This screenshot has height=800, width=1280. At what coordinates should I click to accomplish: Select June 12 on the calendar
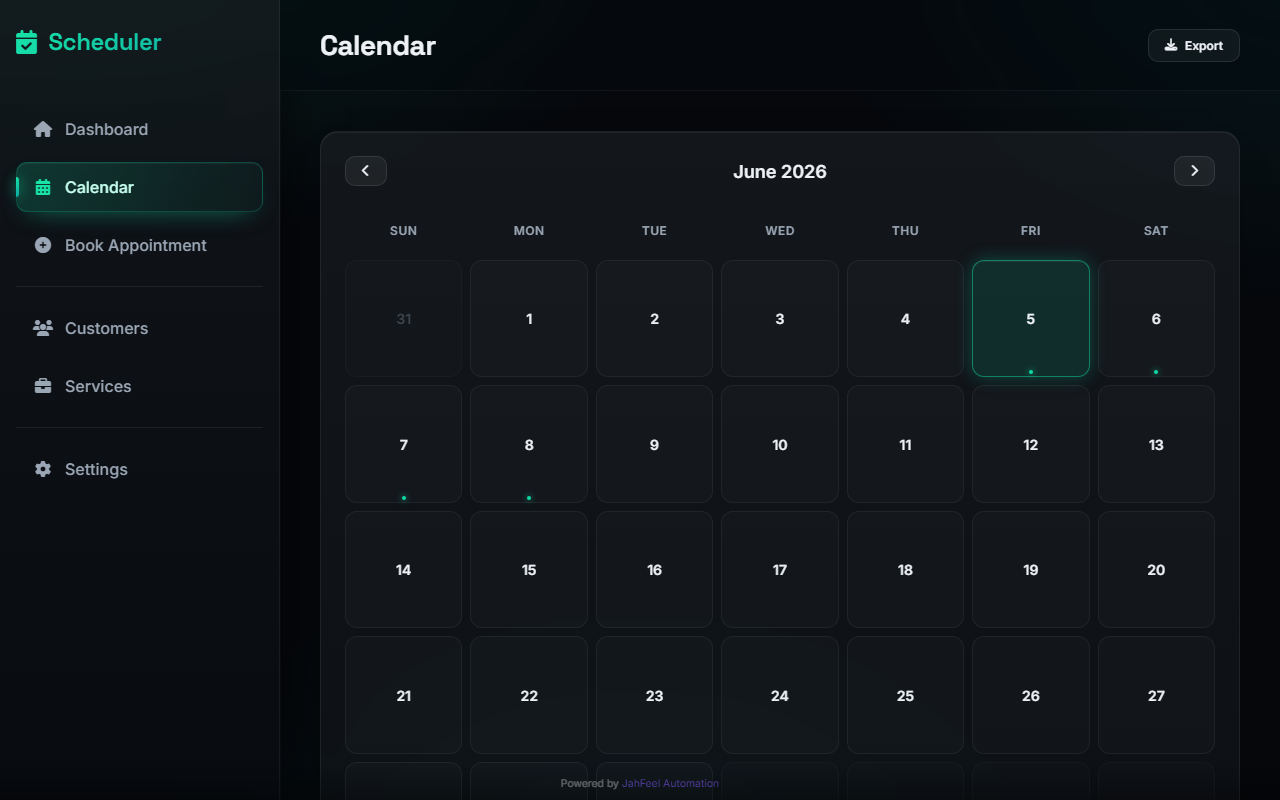[x=1031, y=444]
